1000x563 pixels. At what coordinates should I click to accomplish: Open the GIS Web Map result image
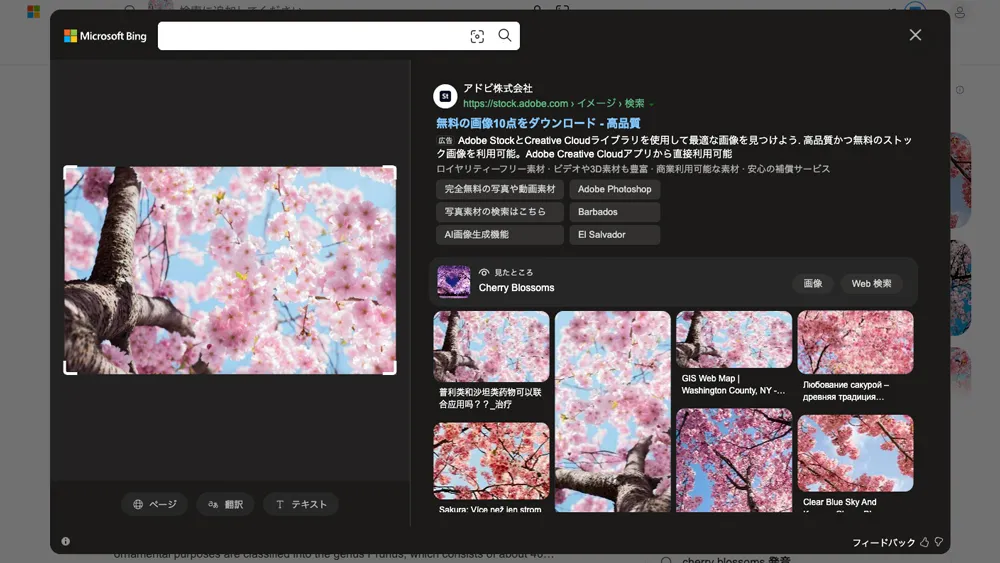(x=734, y=339)
